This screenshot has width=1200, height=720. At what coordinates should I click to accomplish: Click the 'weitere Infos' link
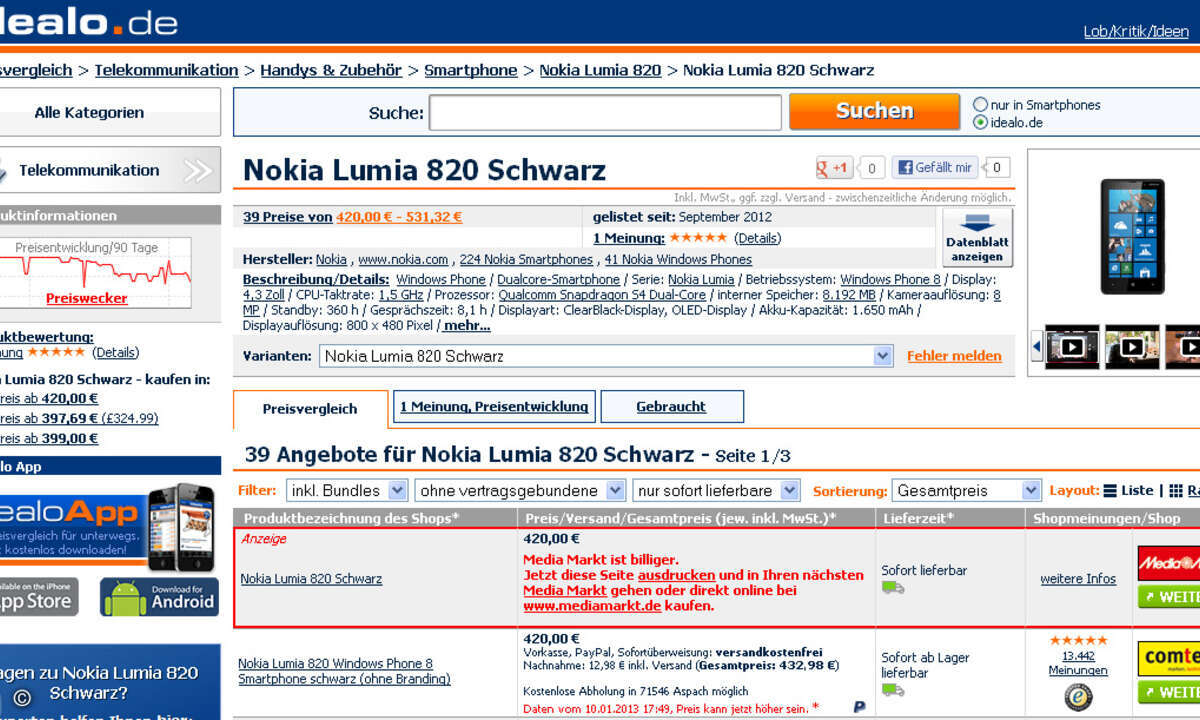tap(1078, 579)
